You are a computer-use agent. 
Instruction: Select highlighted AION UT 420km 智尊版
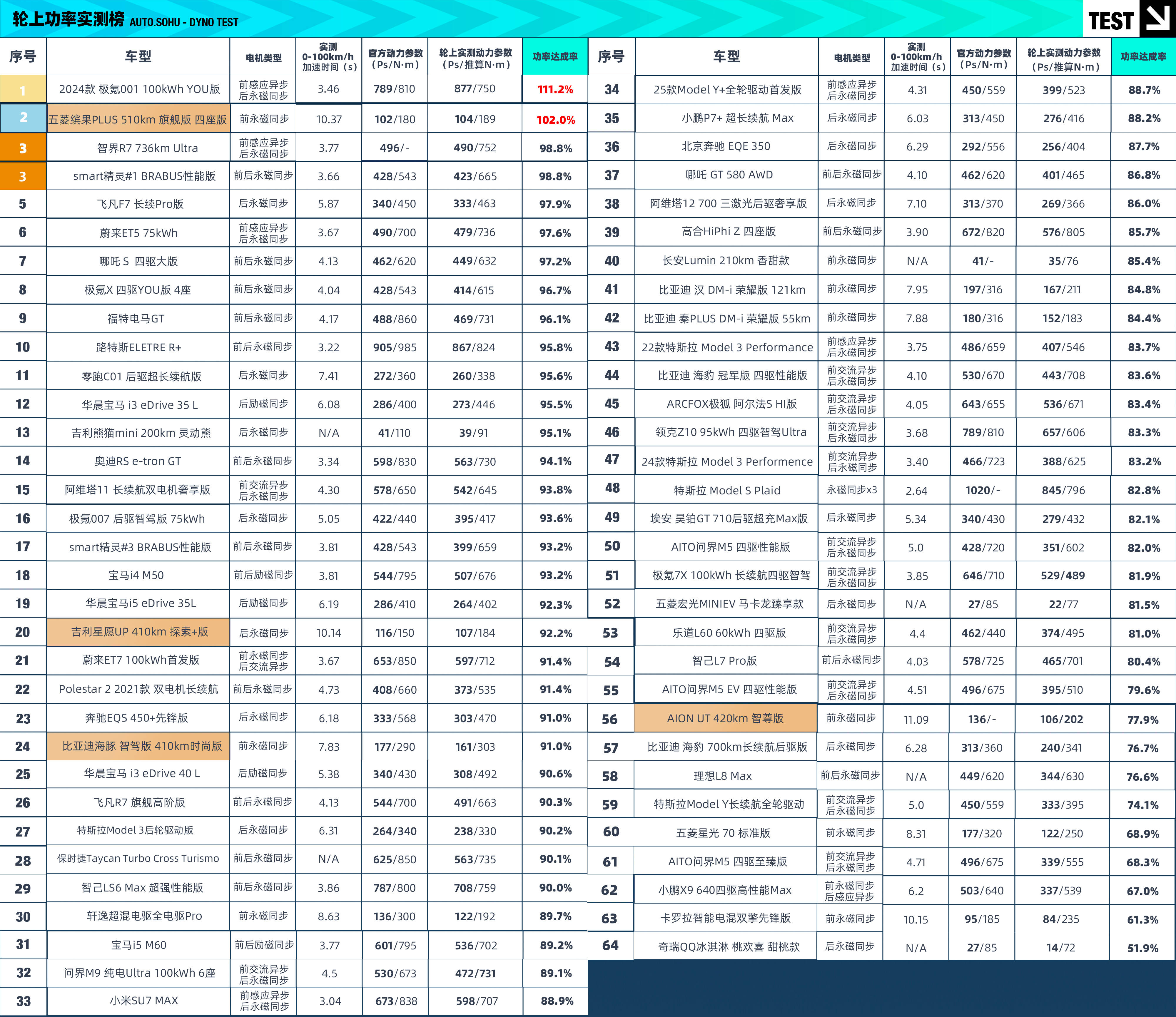tap(725, 718)
